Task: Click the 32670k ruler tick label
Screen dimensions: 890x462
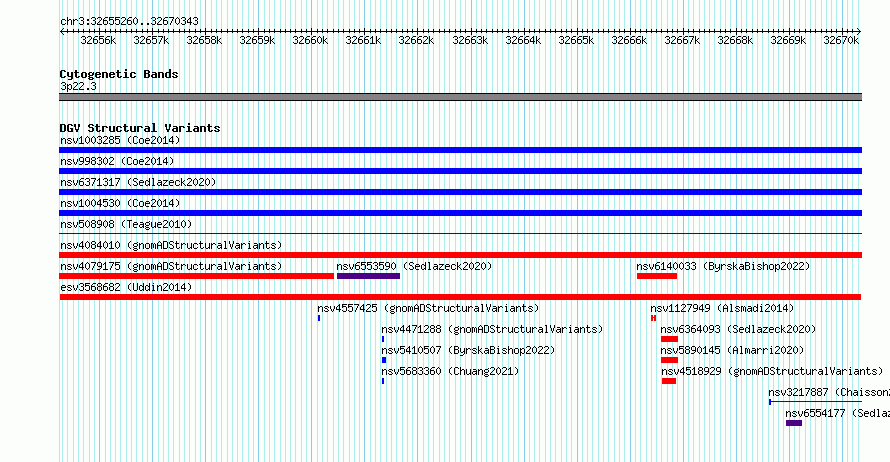Action: 841,40
